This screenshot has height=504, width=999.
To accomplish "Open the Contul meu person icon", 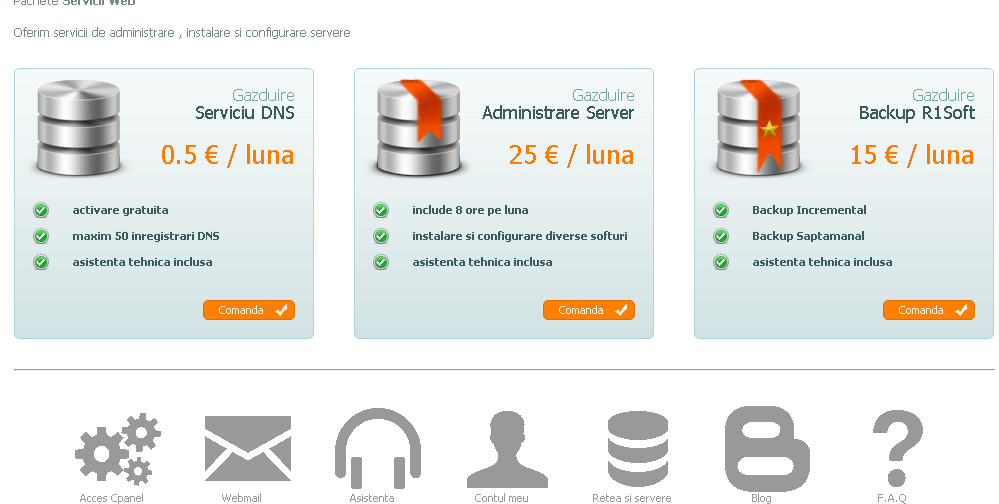I will pyautogui.click(x=507, y=449).
